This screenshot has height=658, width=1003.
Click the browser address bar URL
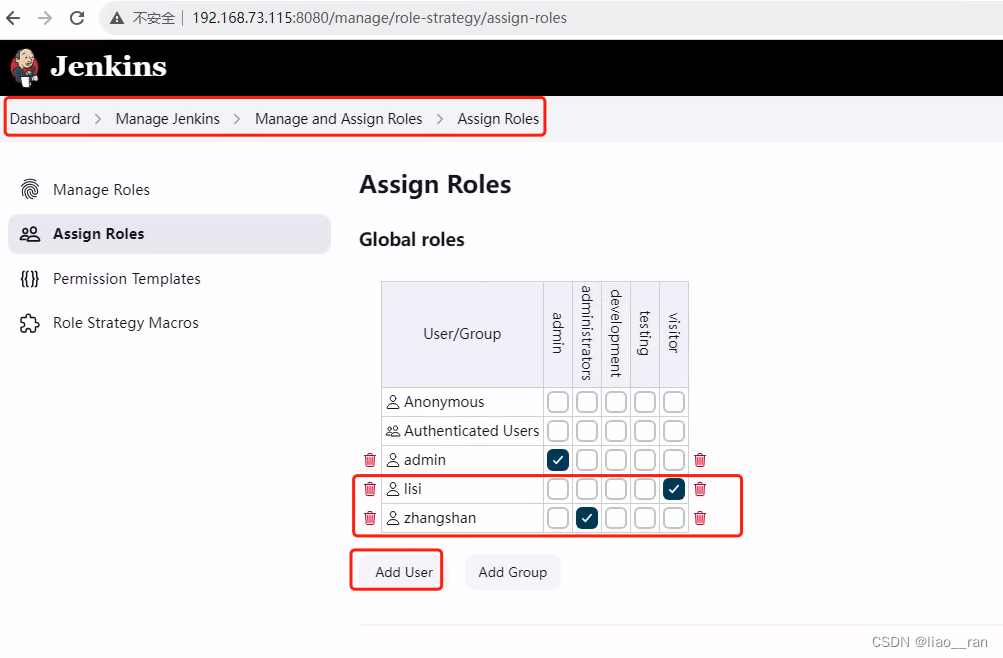click(379, 18)
